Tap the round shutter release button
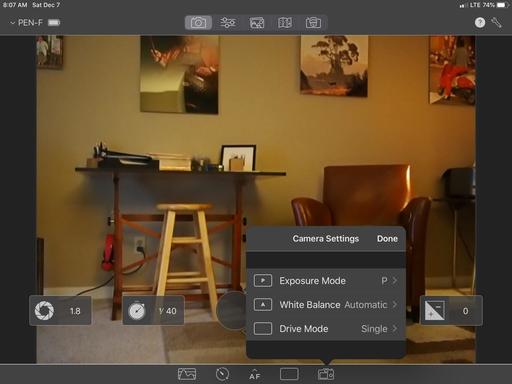The width and height of the screenshot is (512, 384). tap(231, 311)
